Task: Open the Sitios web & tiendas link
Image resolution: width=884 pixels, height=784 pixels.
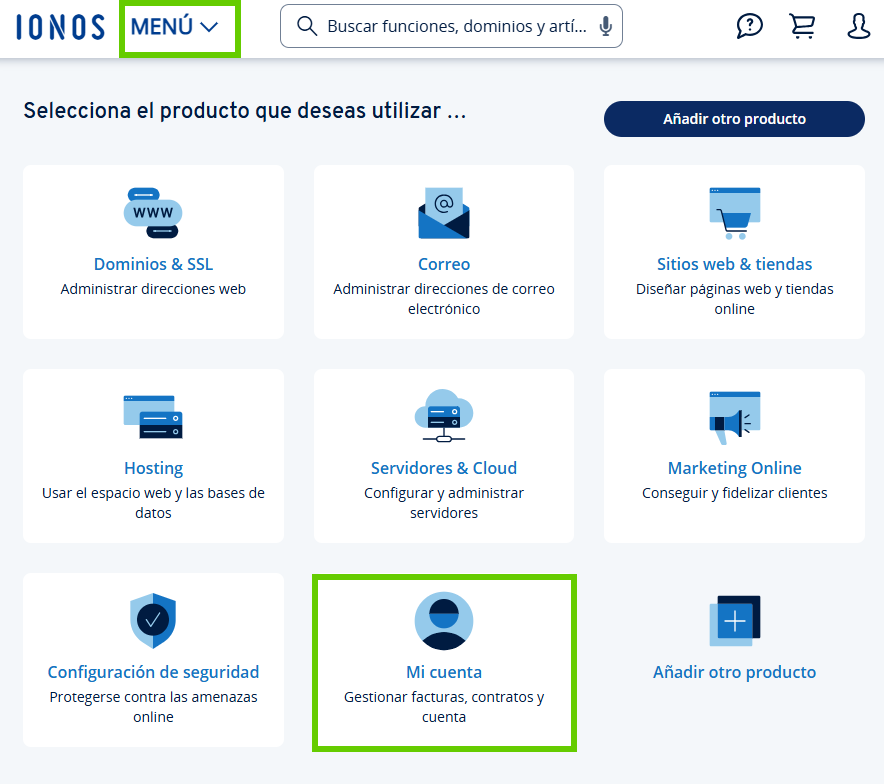Action: 734,264
